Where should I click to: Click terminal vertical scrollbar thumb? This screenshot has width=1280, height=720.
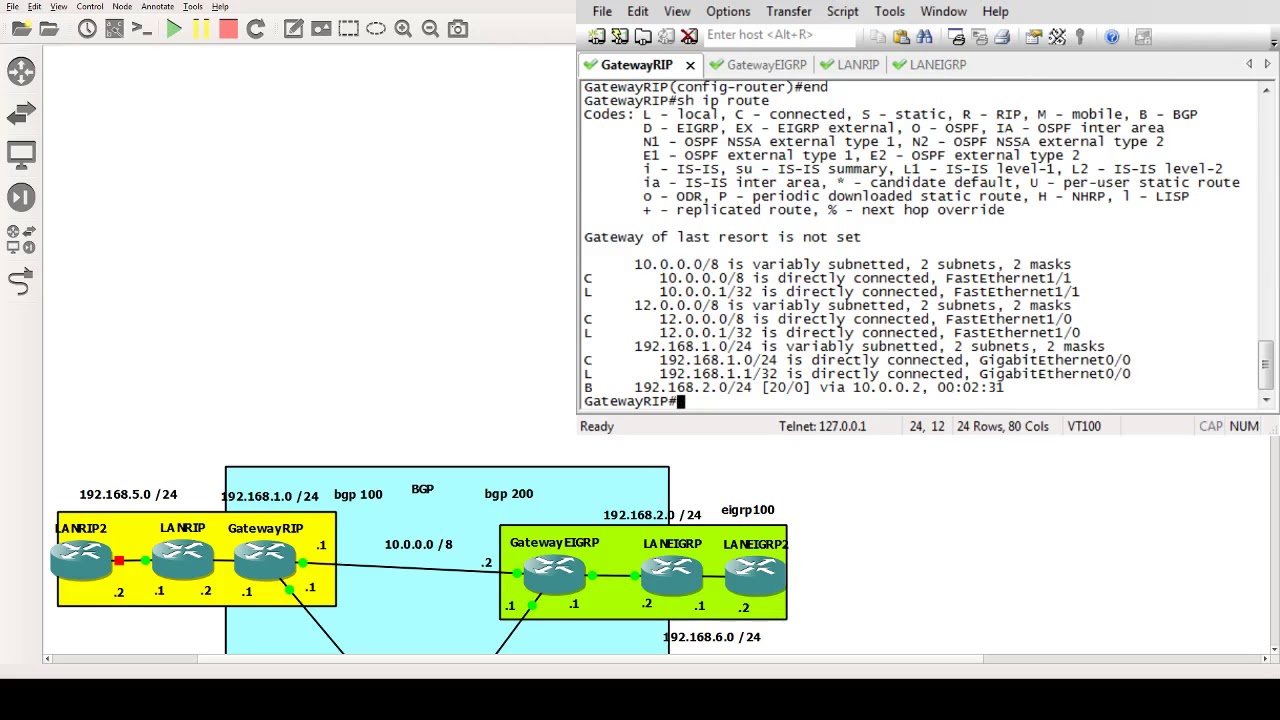(1266, 364)
